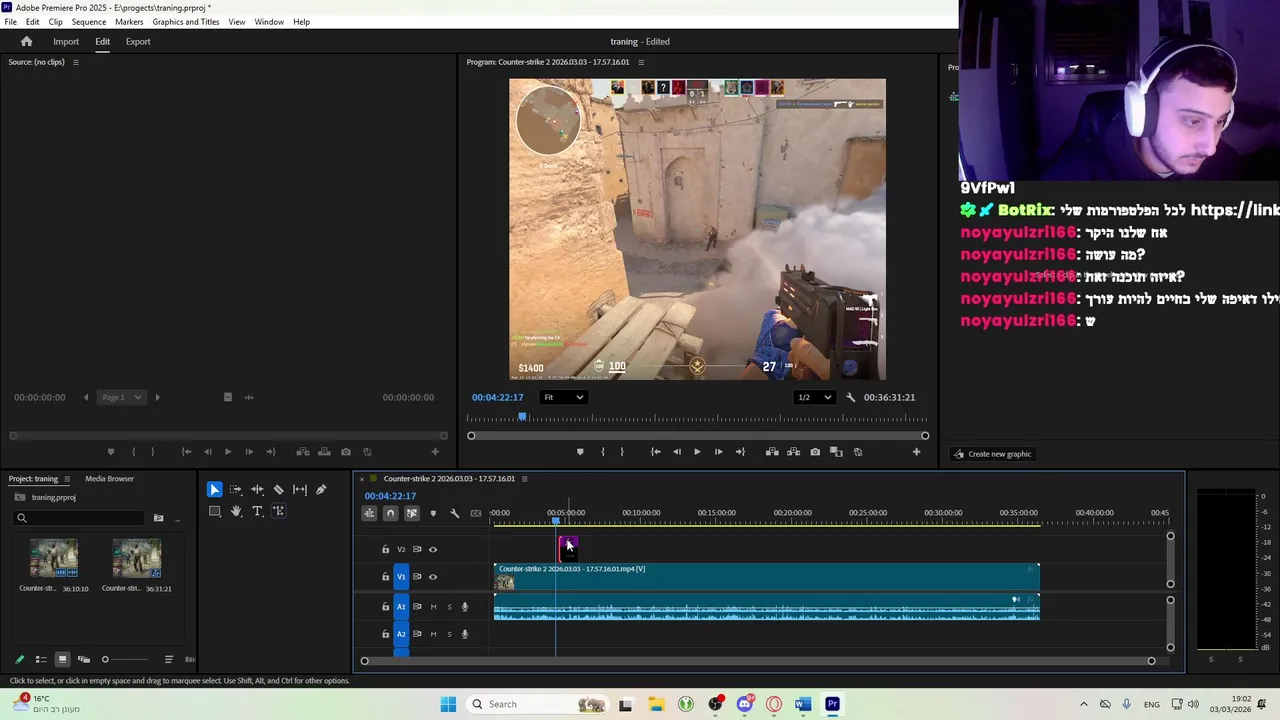1280x720 pixels.
Task: Switch to Import workspace tab
Action: (66, 41)
